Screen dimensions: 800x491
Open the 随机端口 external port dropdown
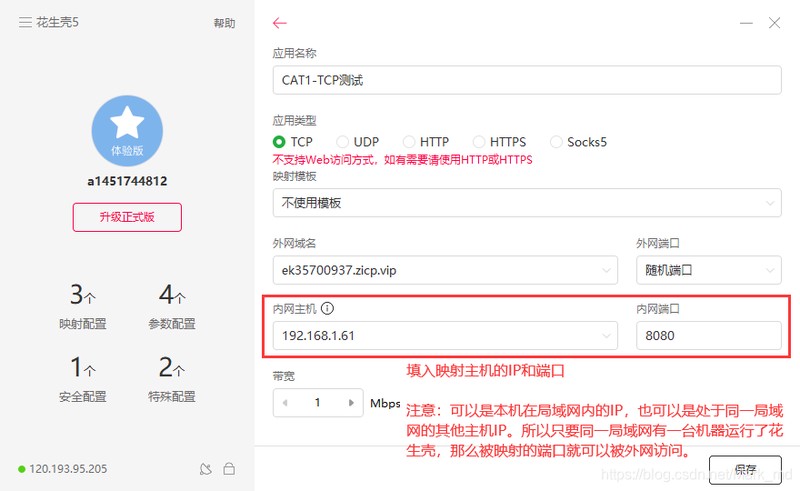[709, 270]
